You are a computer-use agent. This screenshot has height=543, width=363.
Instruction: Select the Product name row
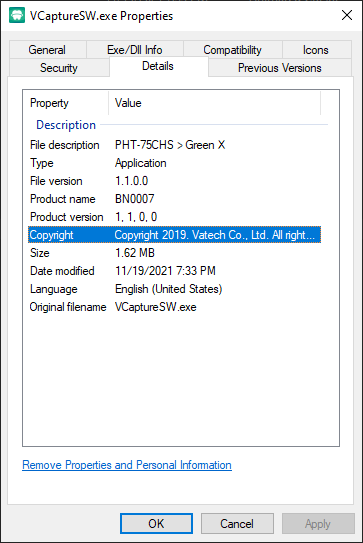tap(175, 199)
